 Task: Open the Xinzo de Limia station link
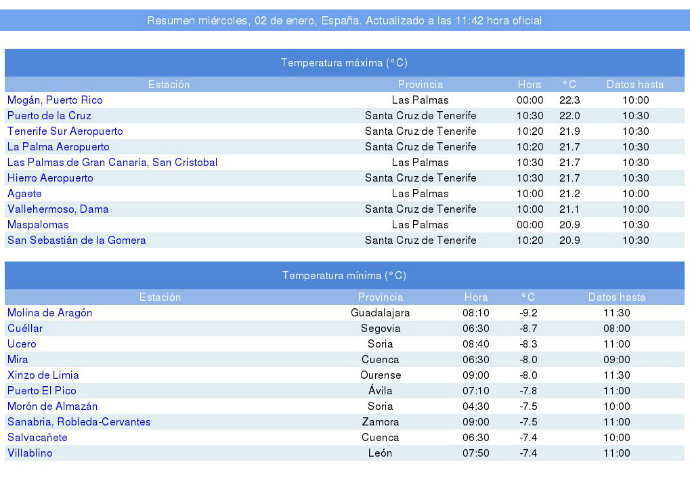tap(43, 375)
